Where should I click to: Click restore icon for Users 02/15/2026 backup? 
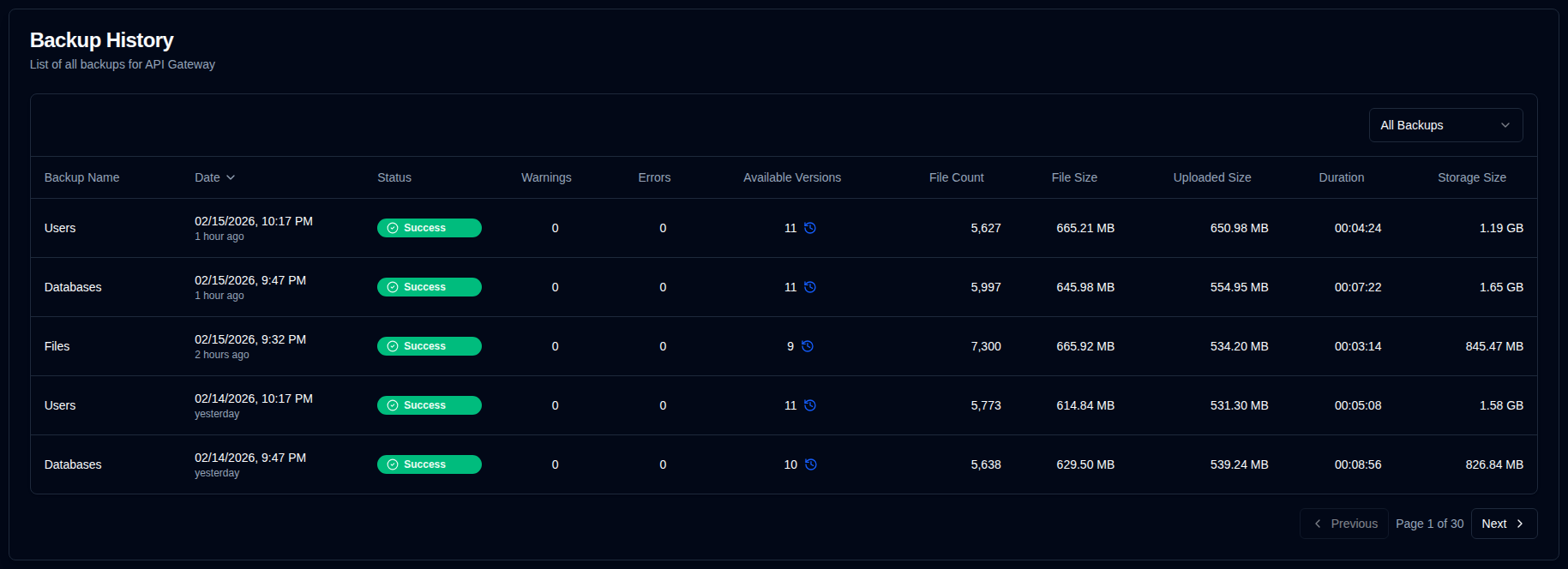[809, 228]
